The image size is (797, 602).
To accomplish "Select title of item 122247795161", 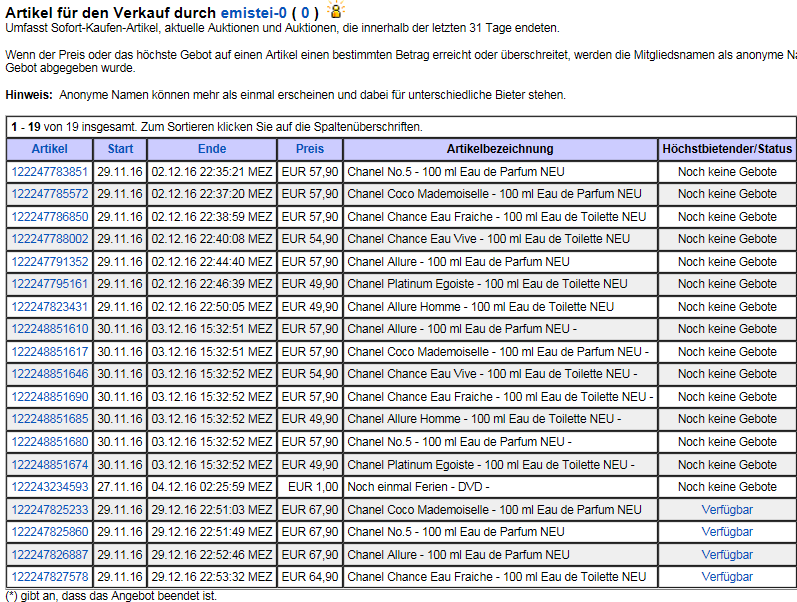I will tap(487, 284).
